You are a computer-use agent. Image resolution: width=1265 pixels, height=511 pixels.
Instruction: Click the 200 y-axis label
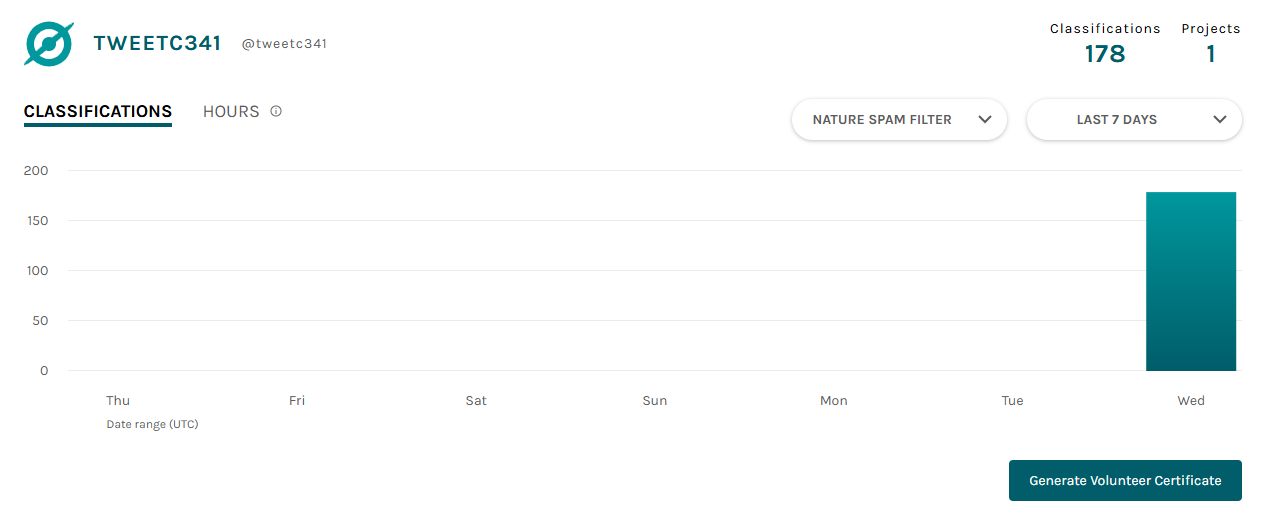36,170
